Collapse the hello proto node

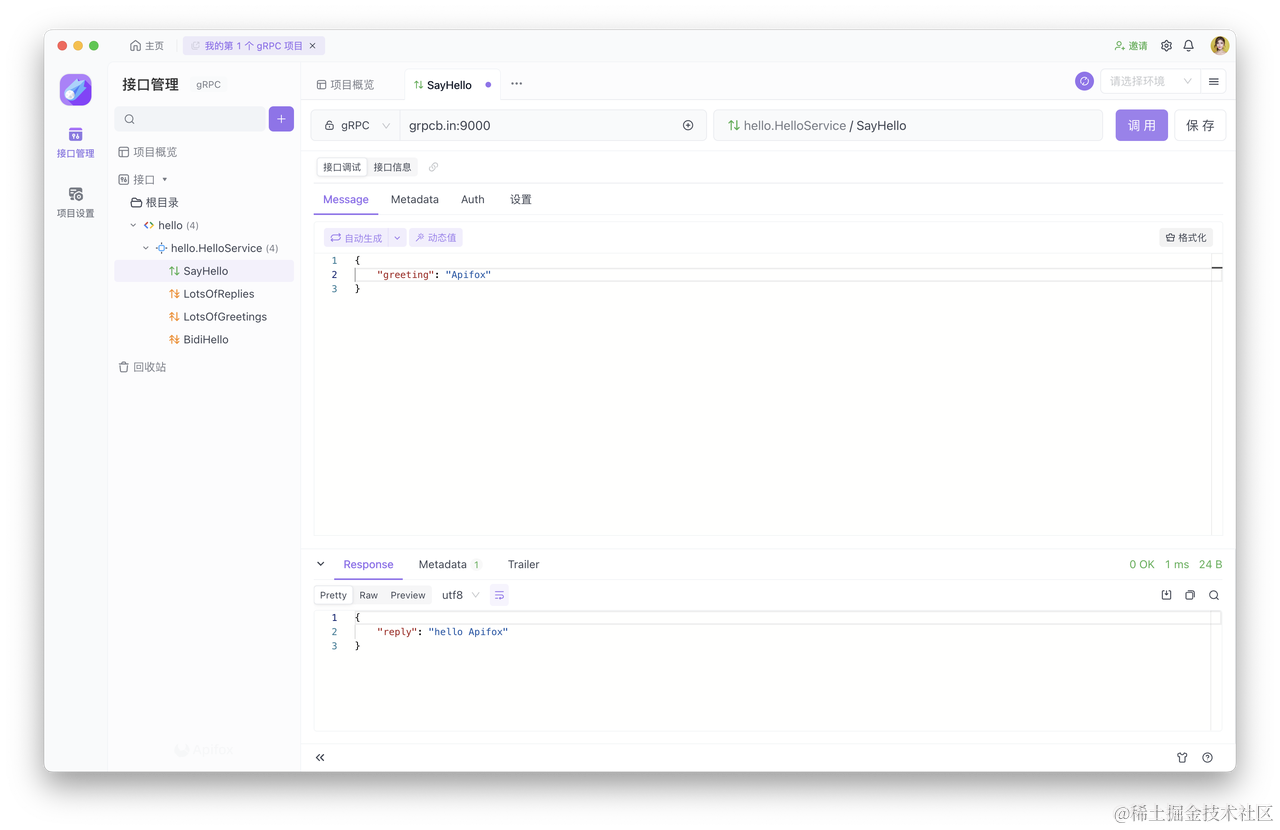click(133, 225)
